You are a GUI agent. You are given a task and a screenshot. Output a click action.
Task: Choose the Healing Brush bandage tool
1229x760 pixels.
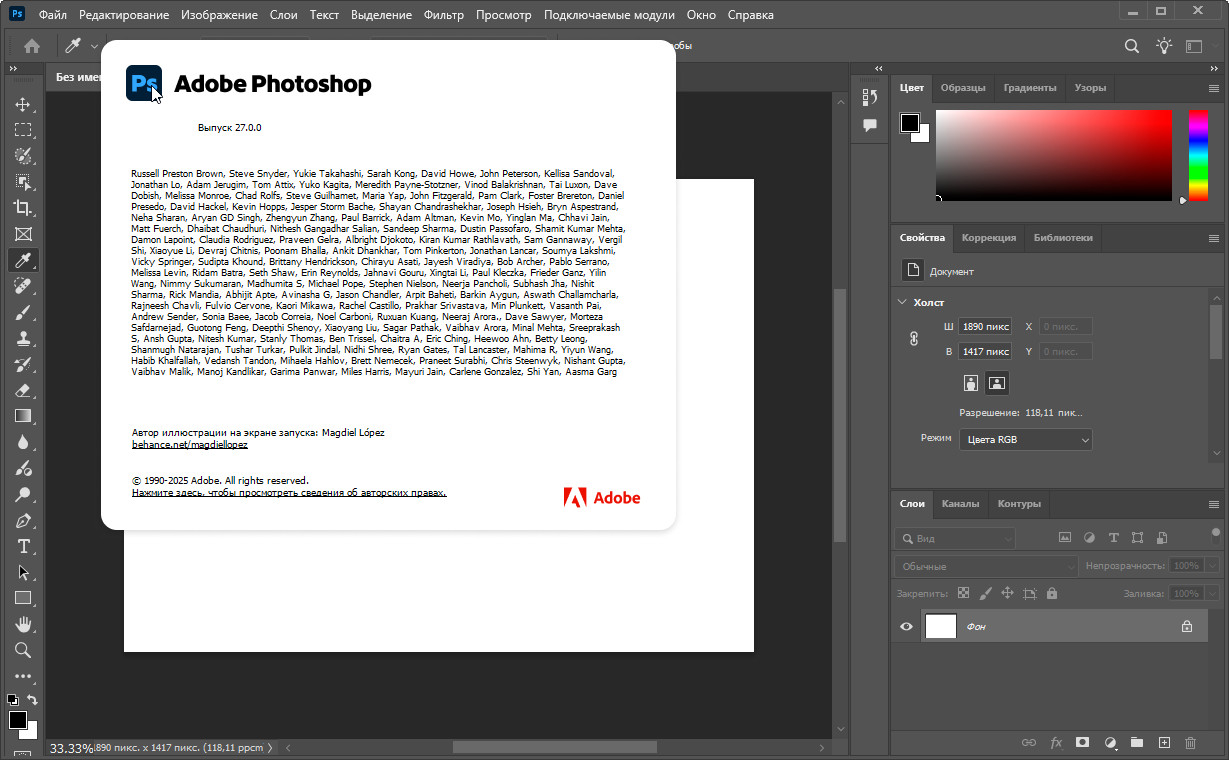pos(23,286)
